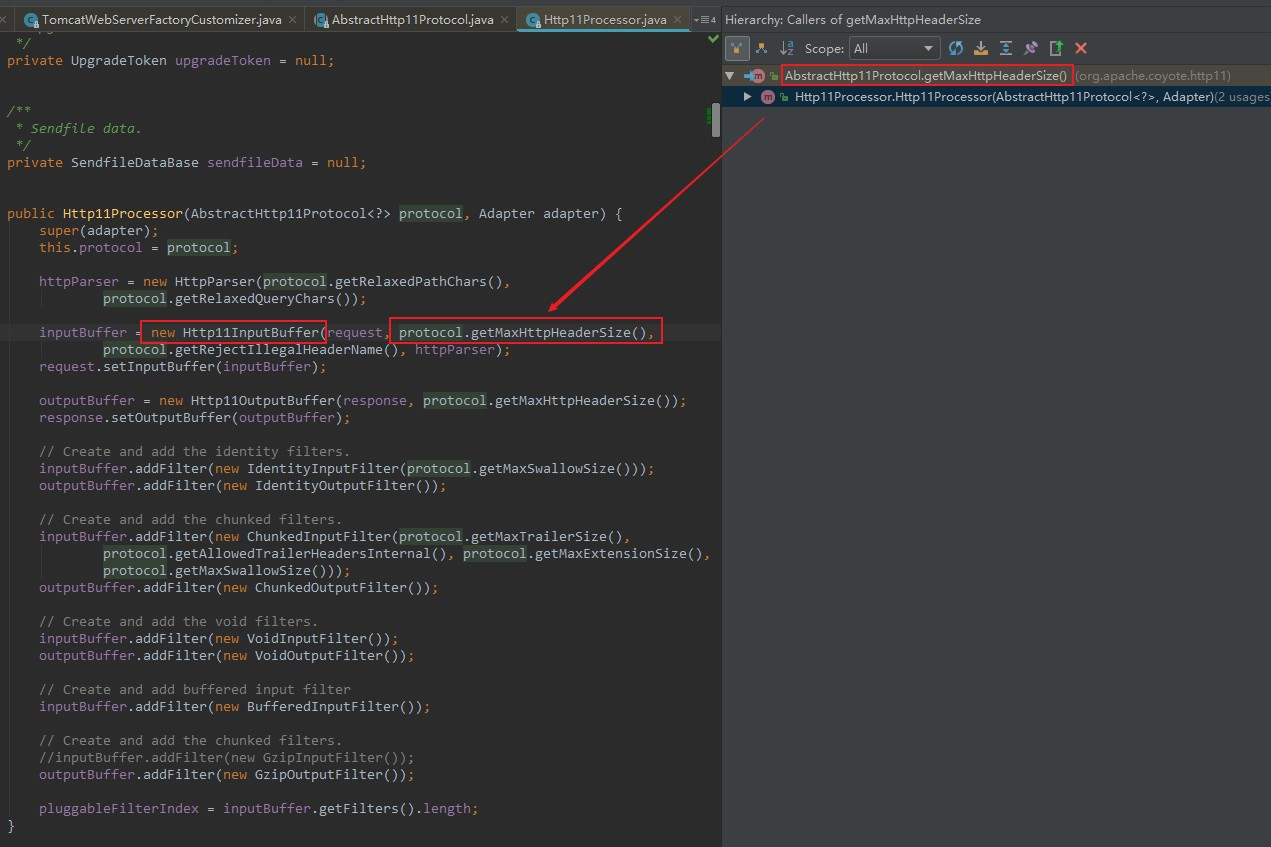Click 'Http11Processor' constructor name in declaration

point(123,213)
